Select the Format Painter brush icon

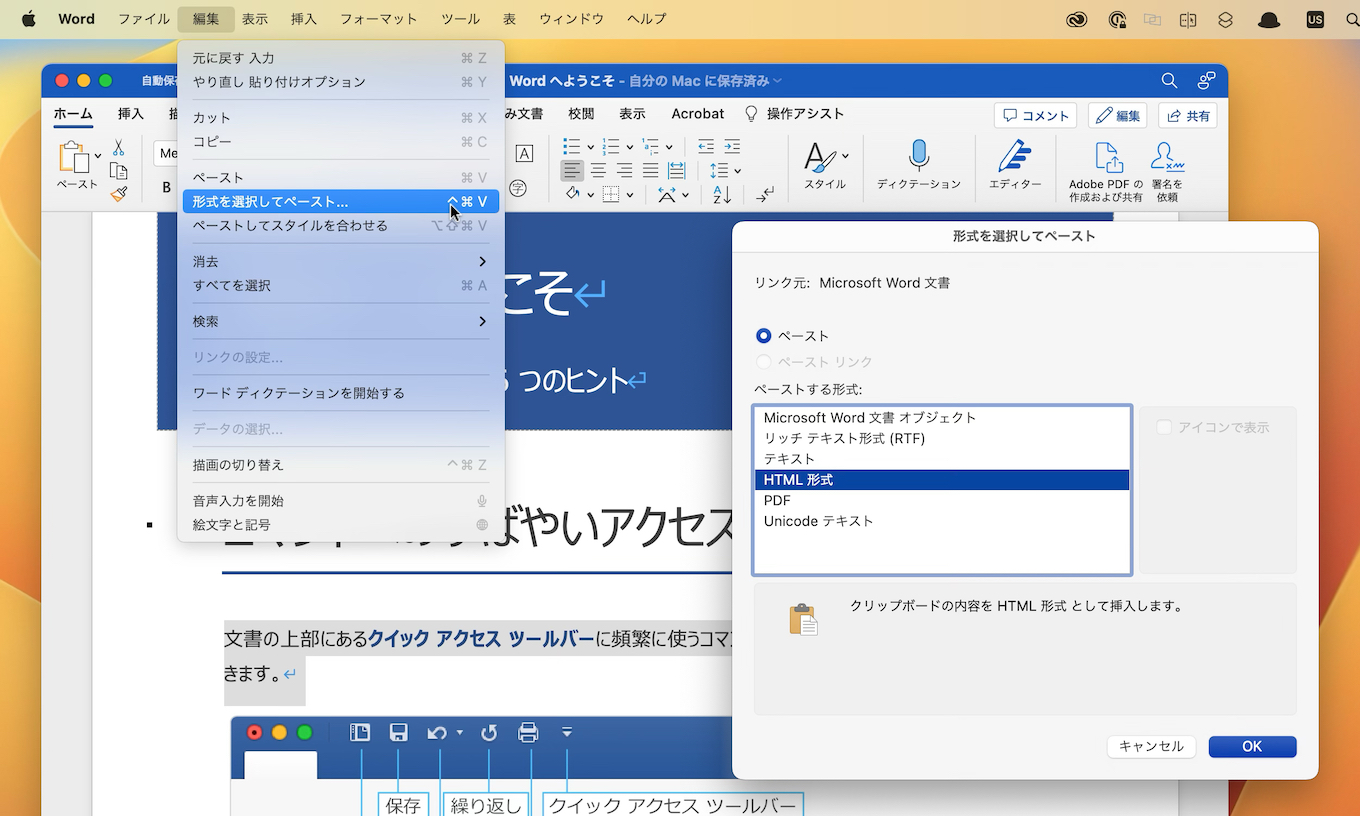(x=118, y=194)
